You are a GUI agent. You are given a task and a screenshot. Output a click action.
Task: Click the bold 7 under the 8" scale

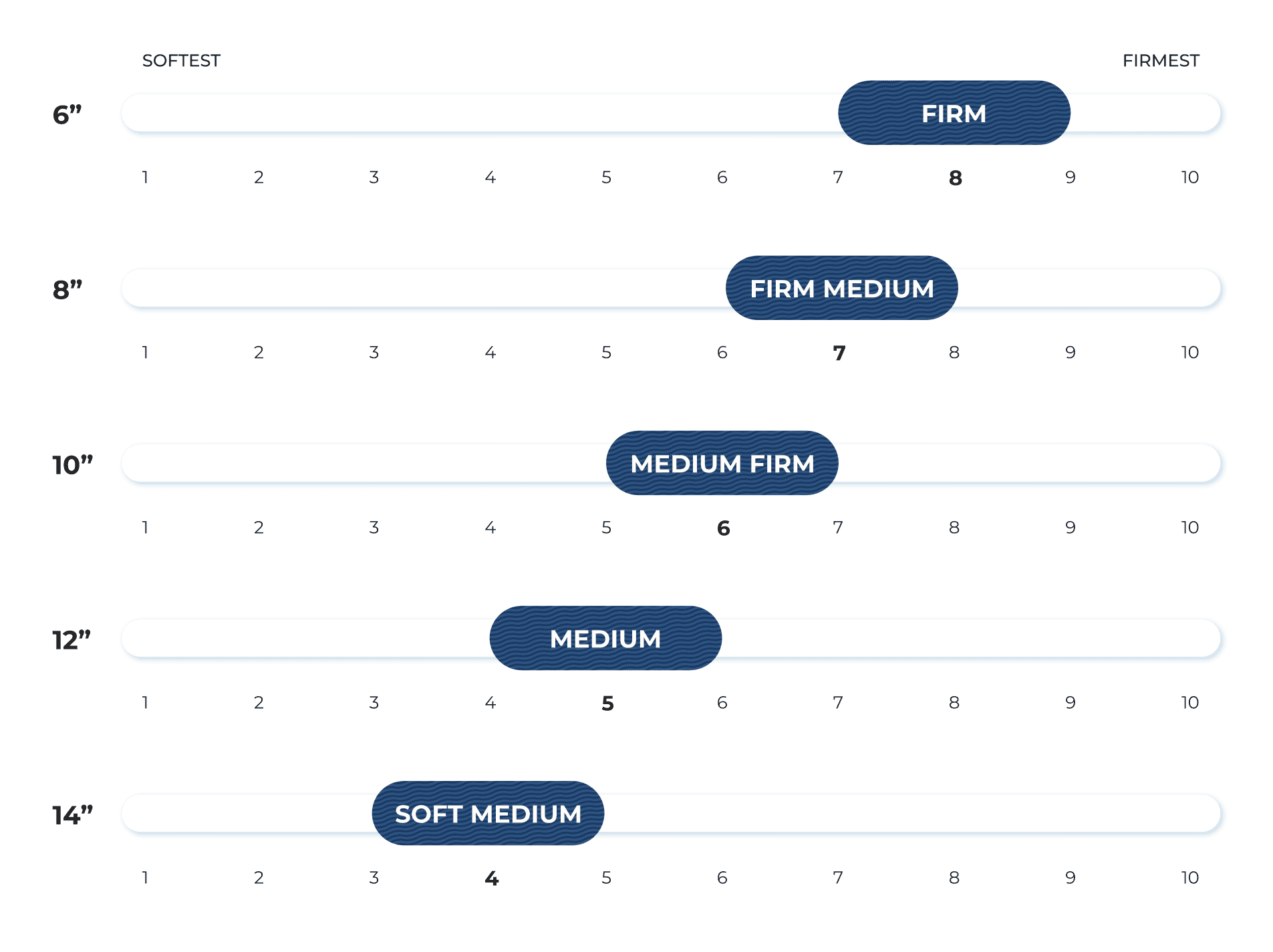839,353
